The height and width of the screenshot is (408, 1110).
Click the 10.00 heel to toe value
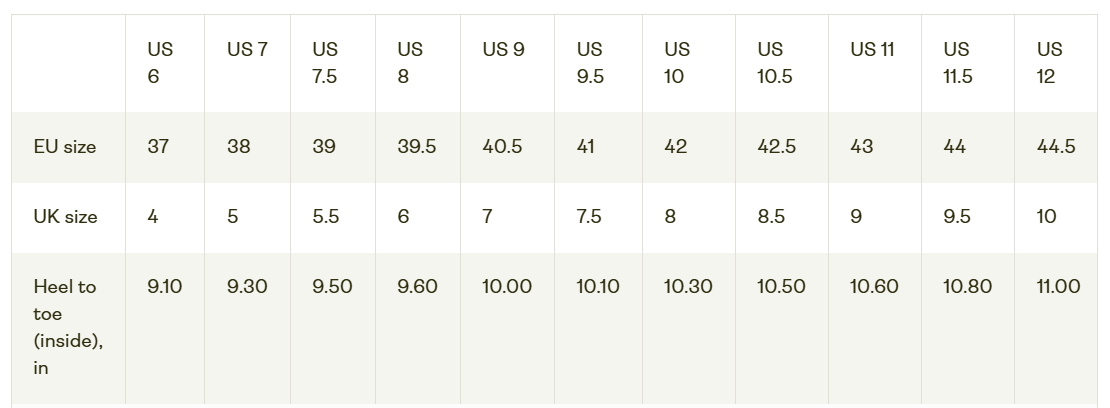click(507, 287)
